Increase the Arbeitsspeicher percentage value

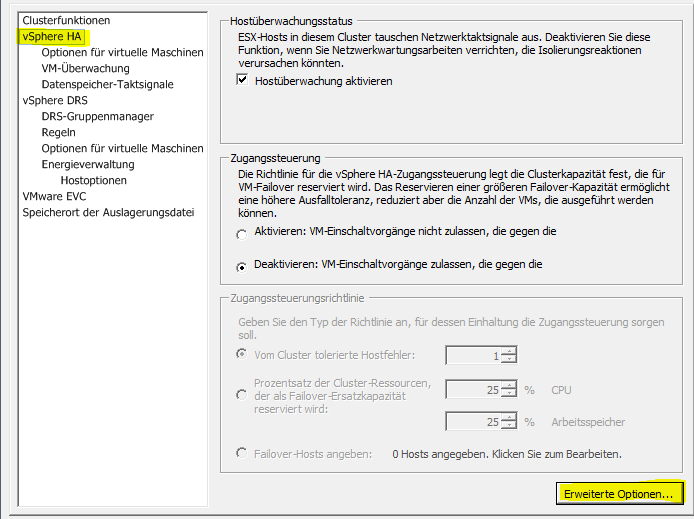tap(509, 417)
